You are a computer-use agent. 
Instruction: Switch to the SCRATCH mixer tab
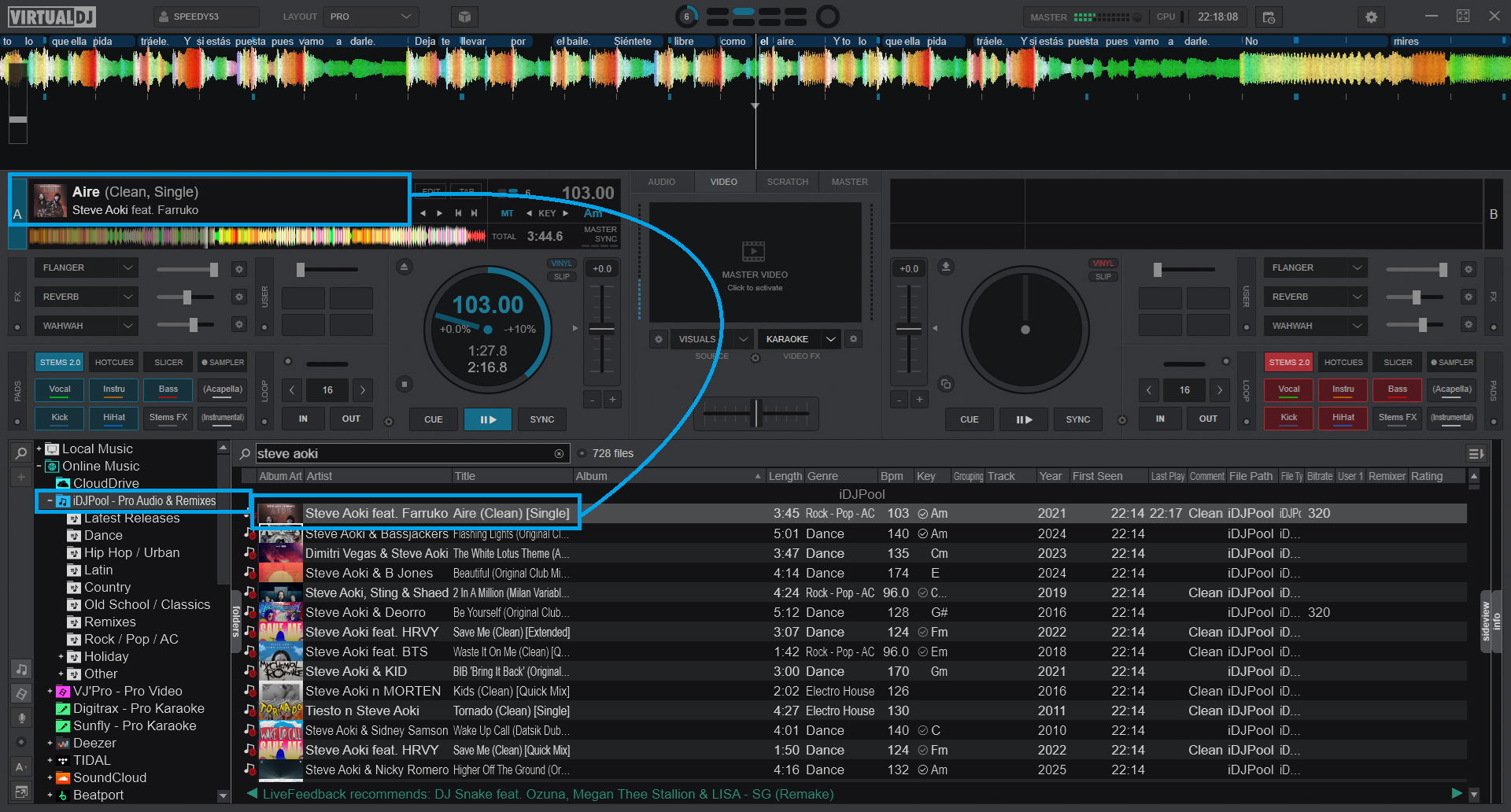[787, 182]
